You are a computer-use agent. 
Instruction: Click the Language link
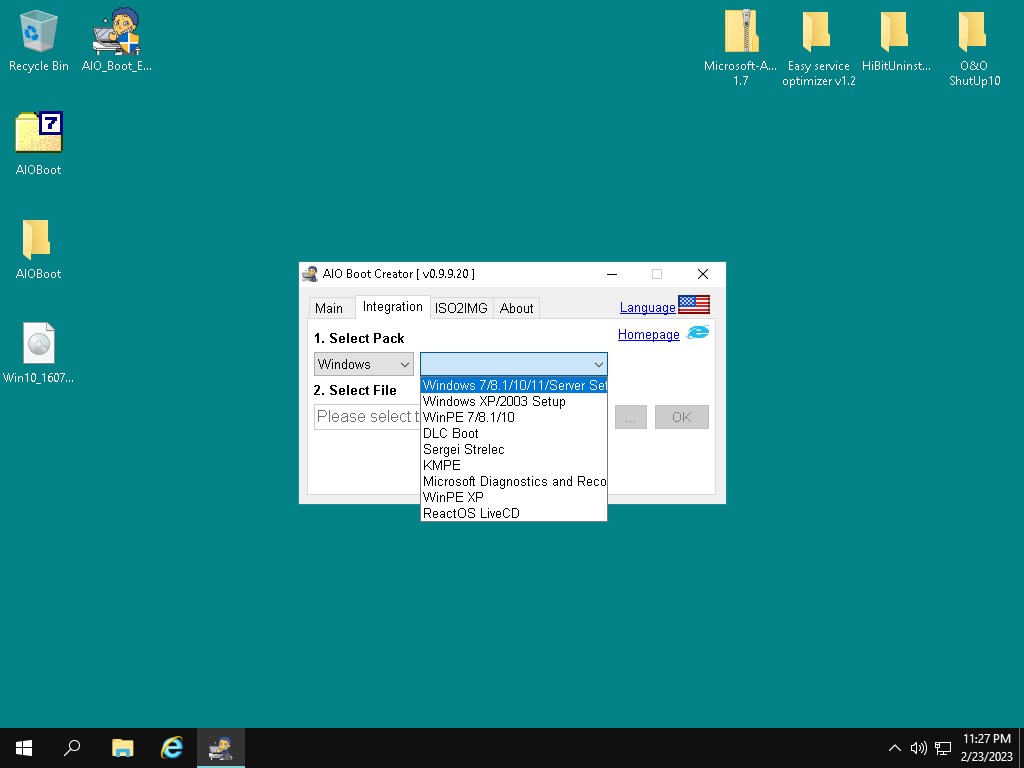(x=647, y=307)
